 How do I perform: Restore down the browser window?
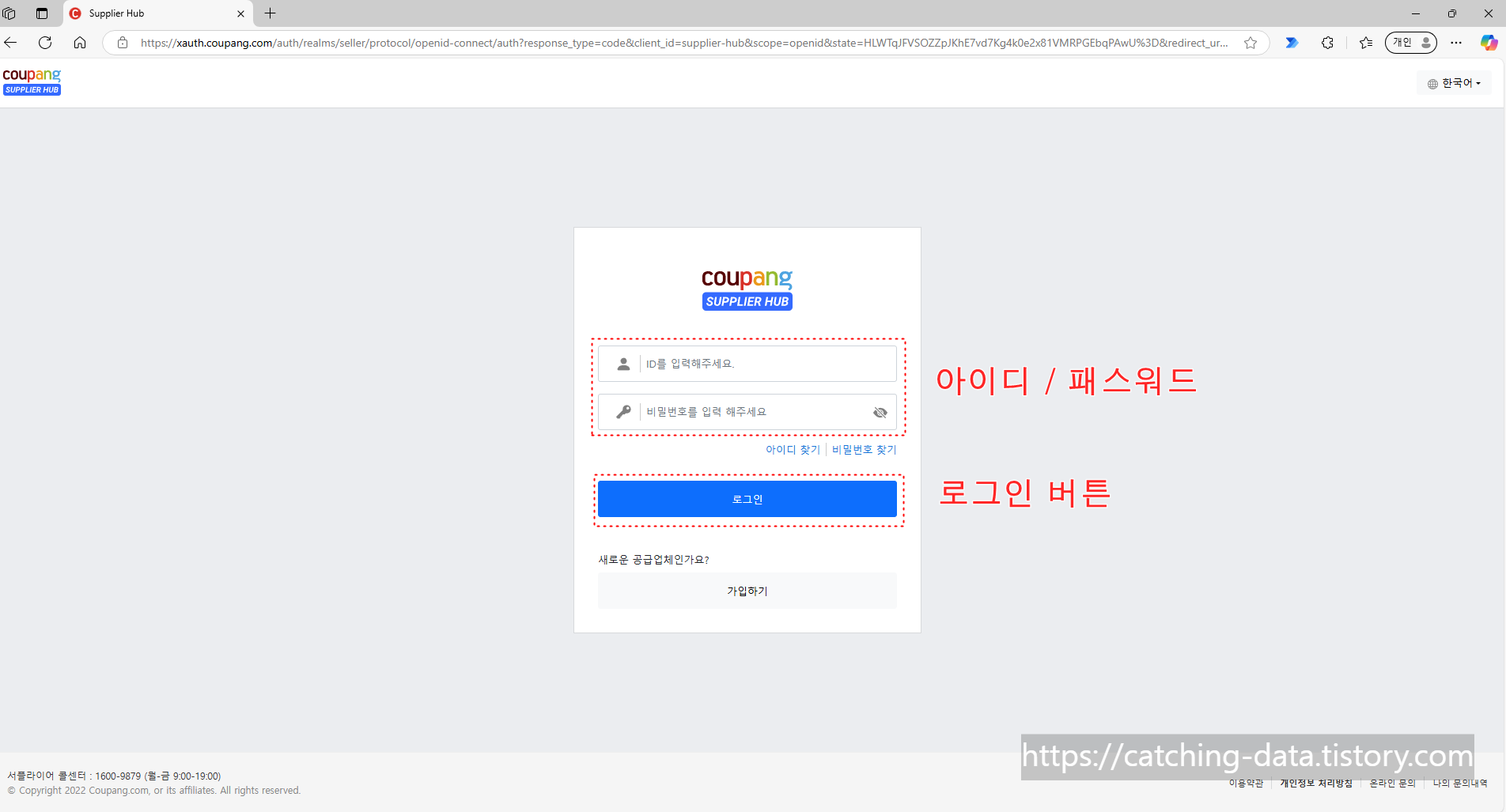[x=1452, y=13]
